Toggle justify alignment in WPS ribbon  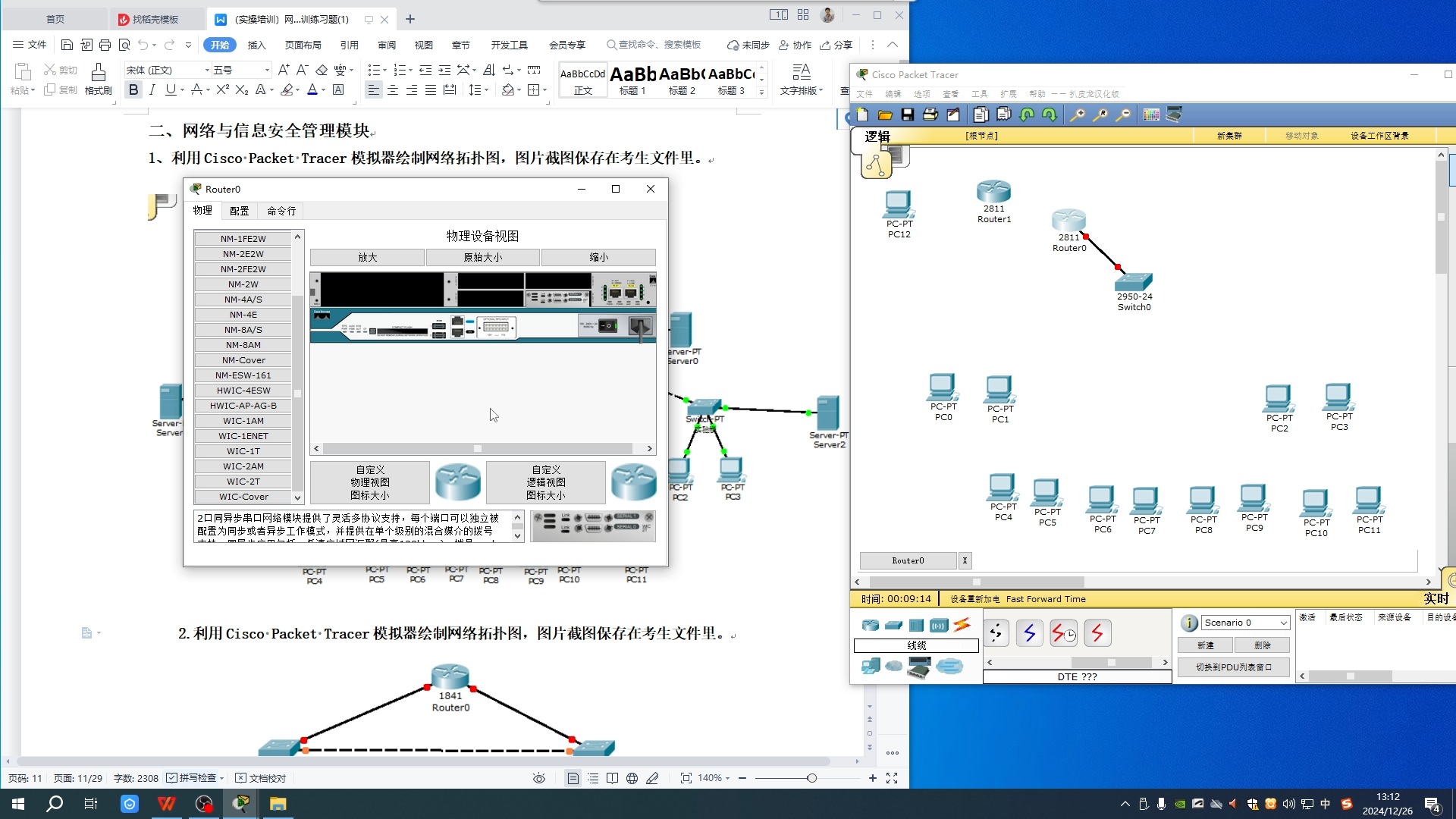tap(431, 89)
